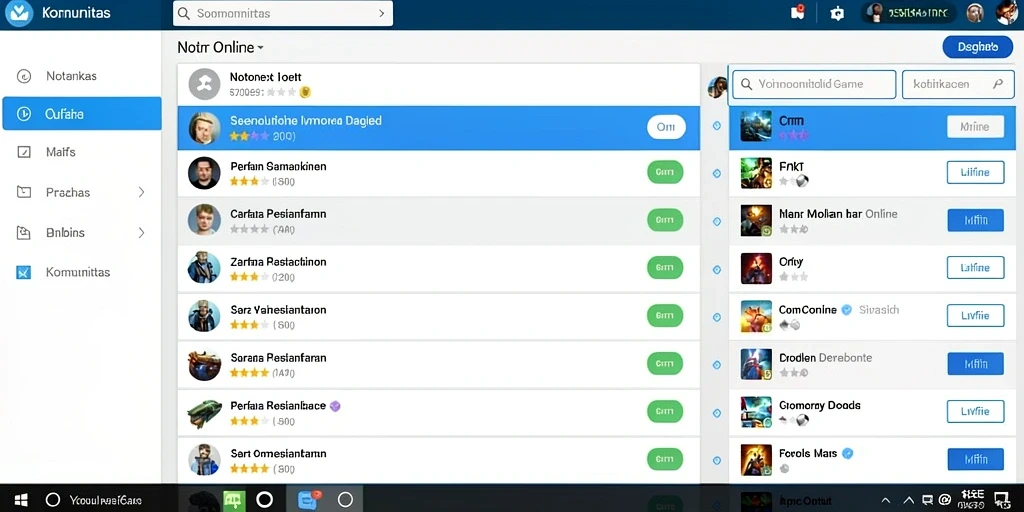Toggle green button on Perfaia Resianlbace row
The height and width of the screenshot is (512, 1024).
[665, 411]
